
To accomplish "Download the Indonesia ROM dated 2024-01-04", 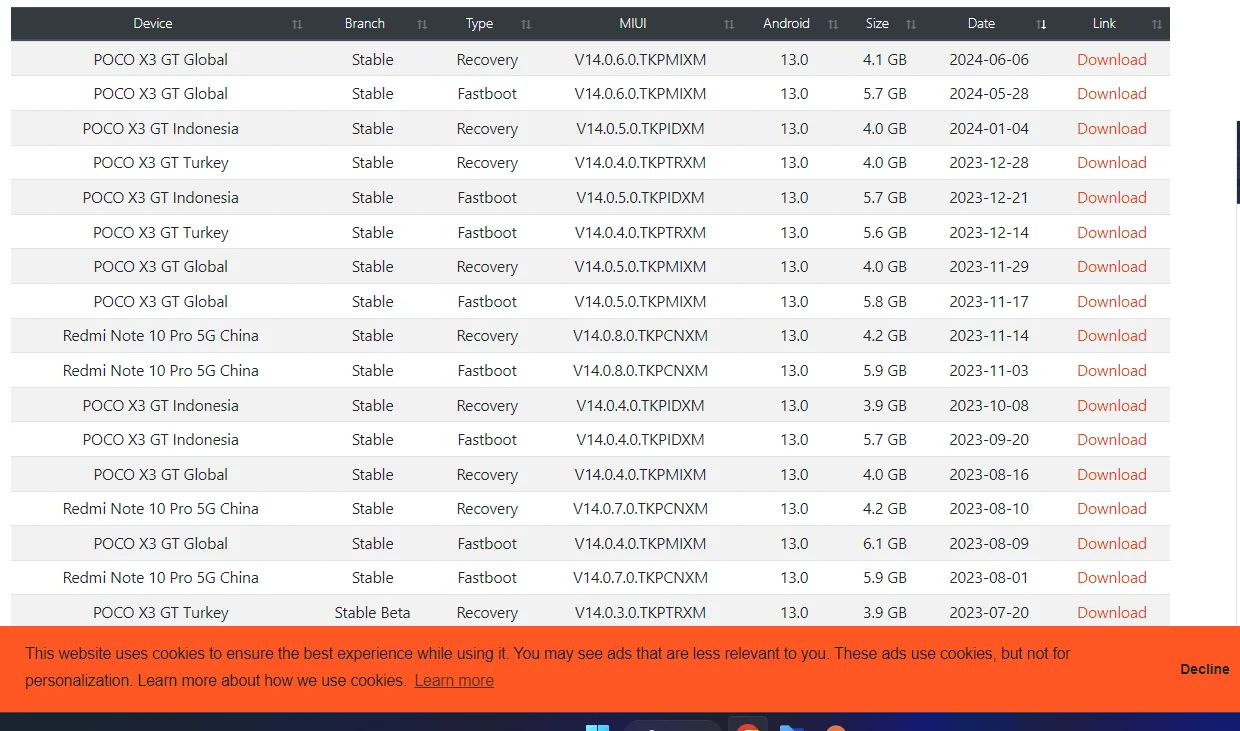I will (1112, 128).
